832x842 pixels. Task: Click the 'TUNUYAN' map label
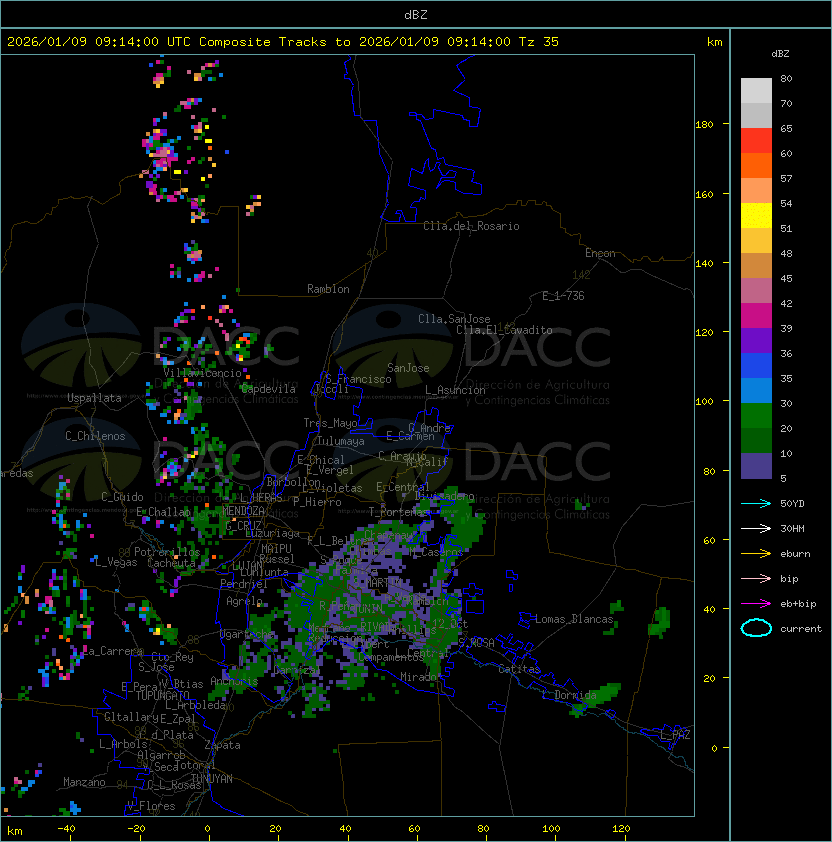(212, 779)
